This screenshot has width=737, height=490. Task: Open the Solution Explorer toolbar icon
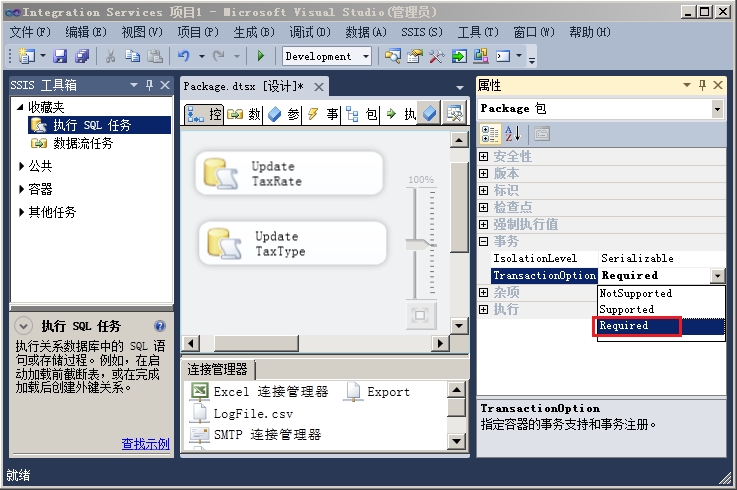pos(392,56)
